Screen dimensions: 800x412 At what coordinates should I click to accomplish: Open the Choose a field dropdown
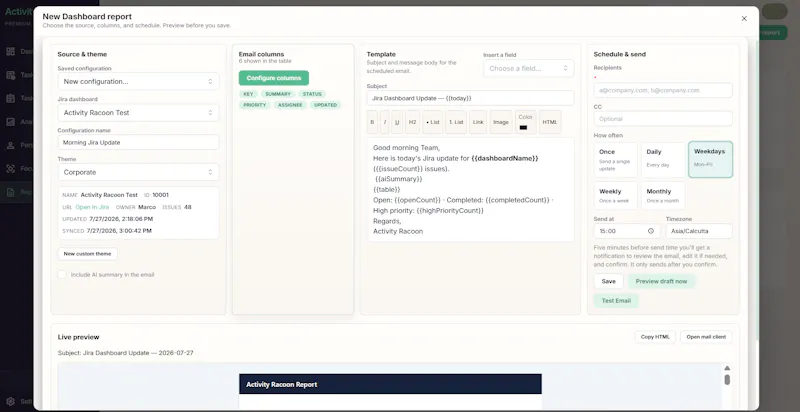529,68
